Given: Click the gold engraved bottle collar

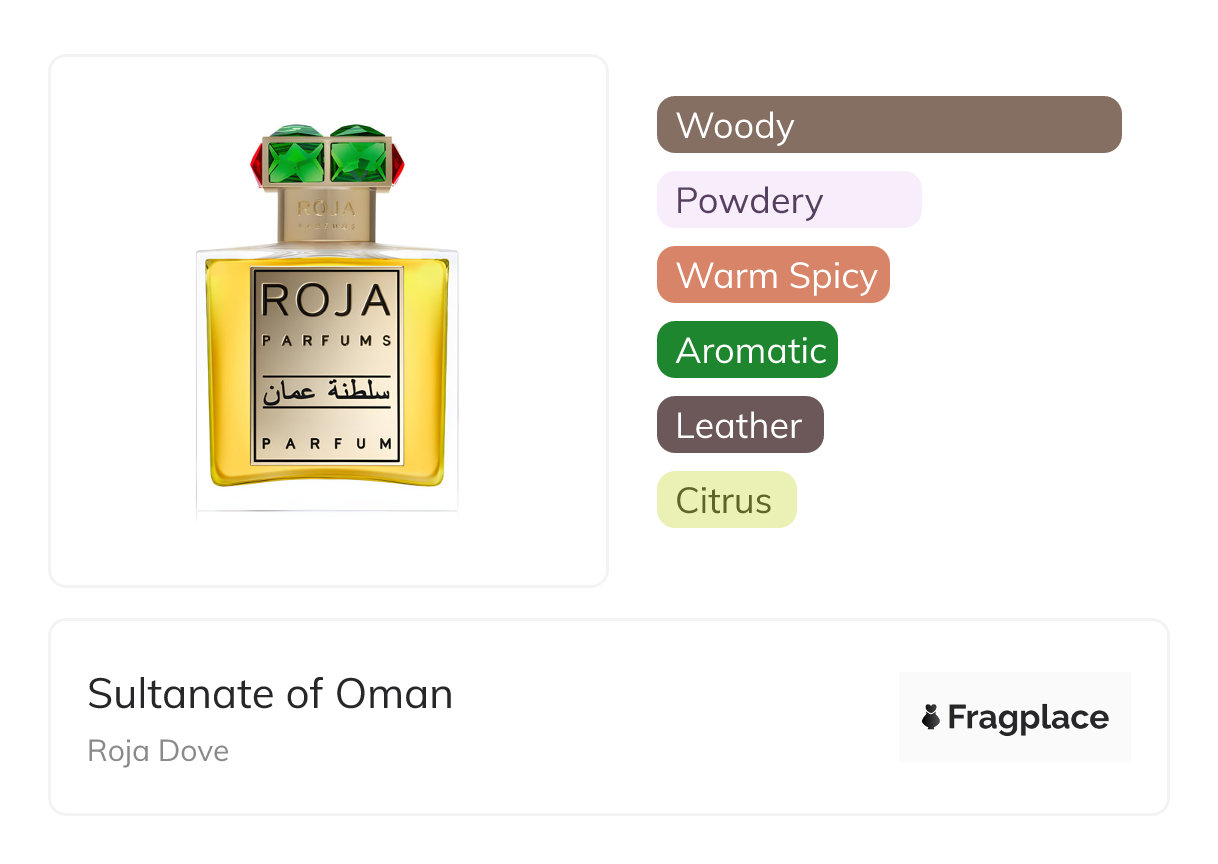Looking at the screenshot, I should click(327, 215).
